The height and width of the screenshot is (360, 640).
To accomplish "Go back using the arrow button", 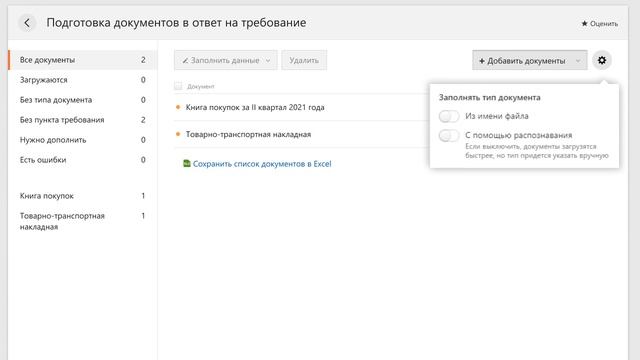I will pyautogui.click(x=27, y=23).
